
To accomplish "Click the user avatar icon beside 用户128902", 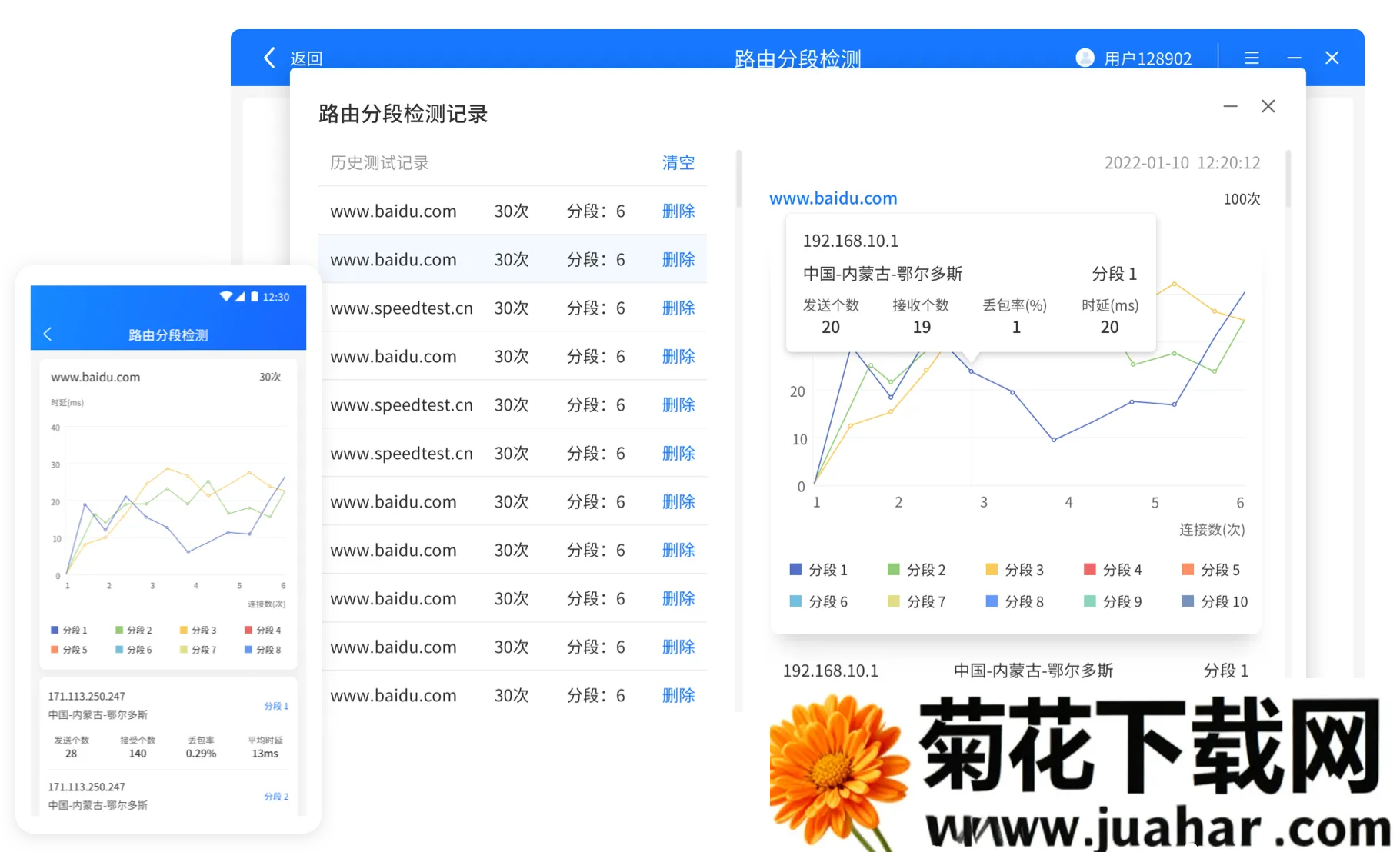I will click(x=1084, y=58).
